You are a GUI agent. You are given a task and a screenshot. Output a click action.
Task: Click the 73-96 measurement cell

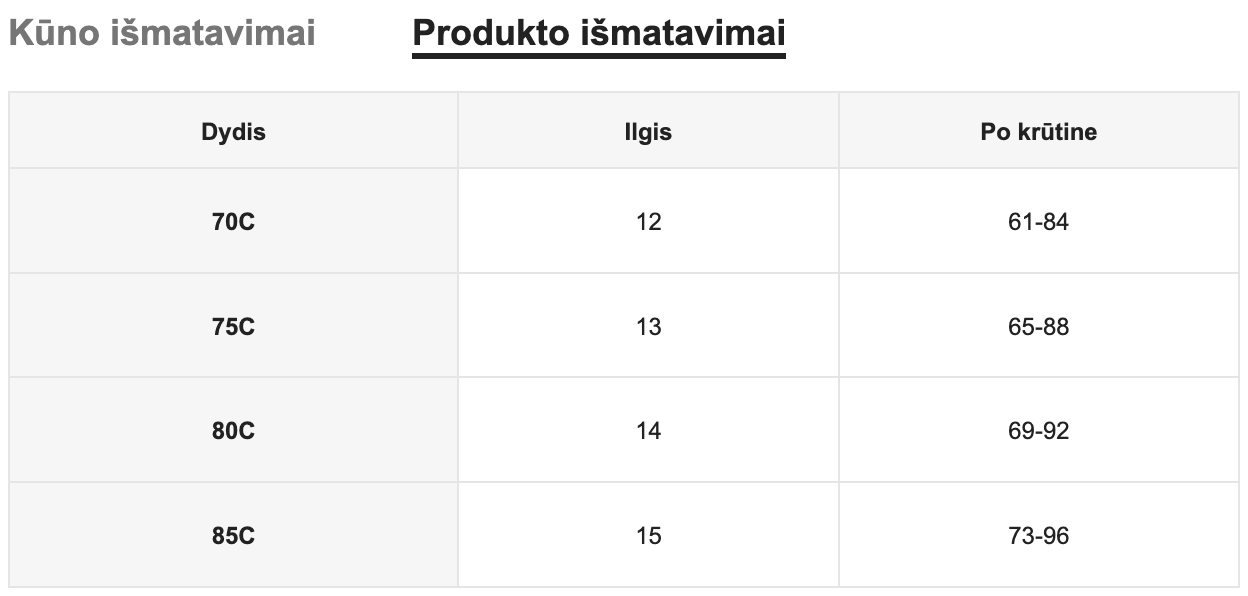[x=1038, y=536]
